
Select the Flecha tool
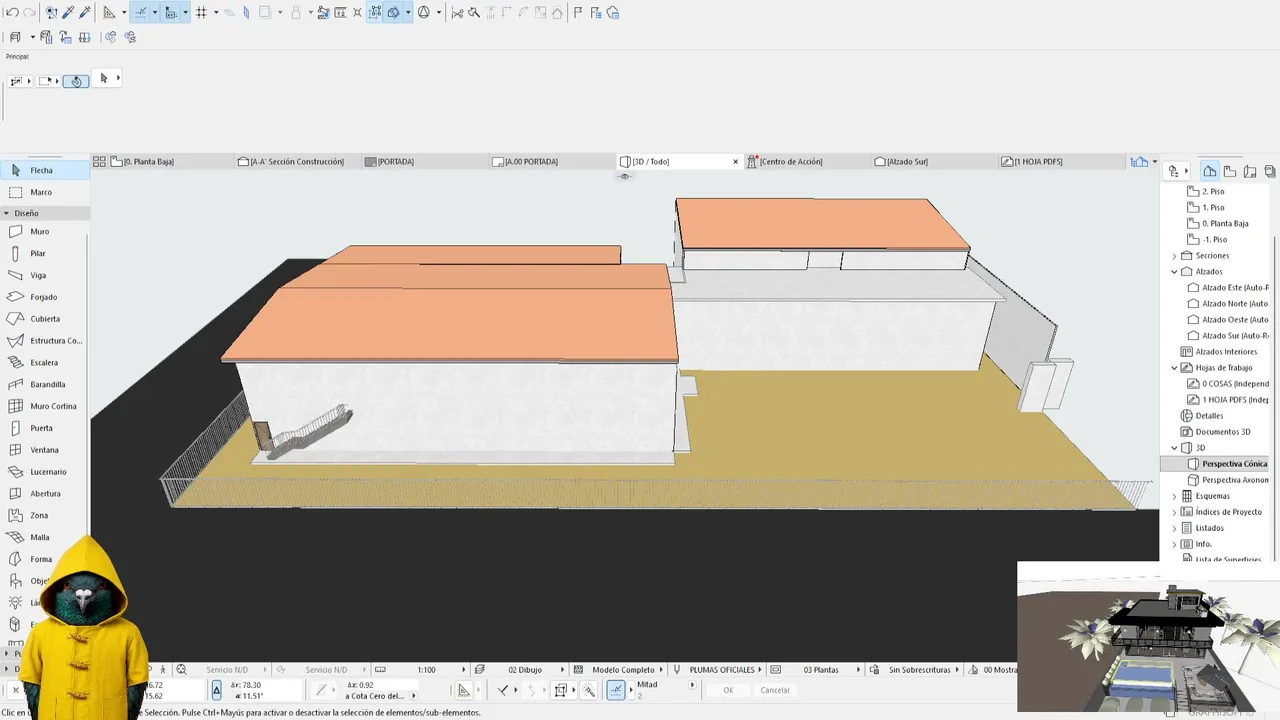(x=45, y=171)
